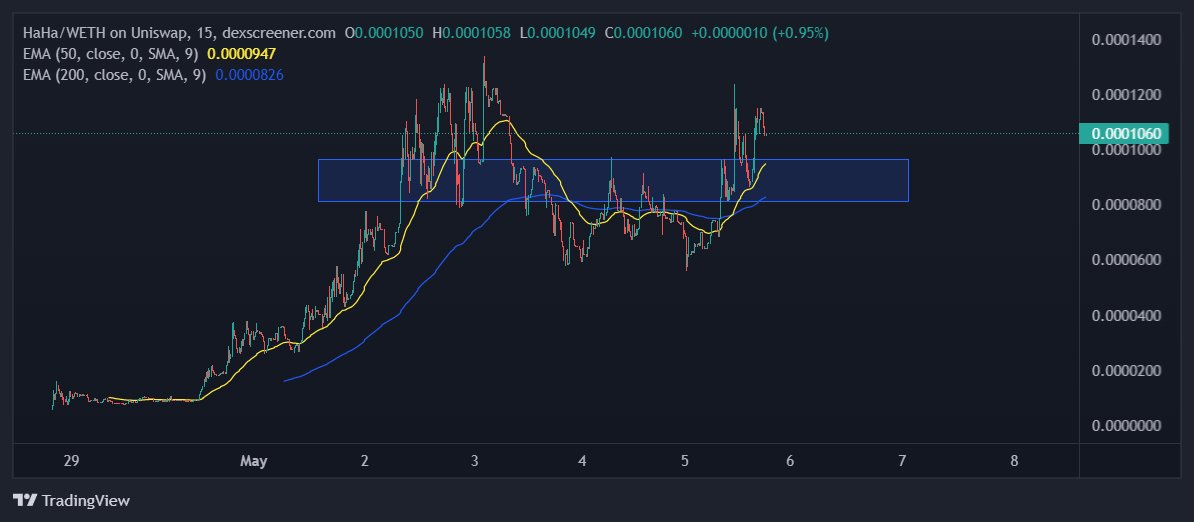1194x522 pixels.
Task: Click the current price label 0.0001060
Action: tap(1126, 134)
